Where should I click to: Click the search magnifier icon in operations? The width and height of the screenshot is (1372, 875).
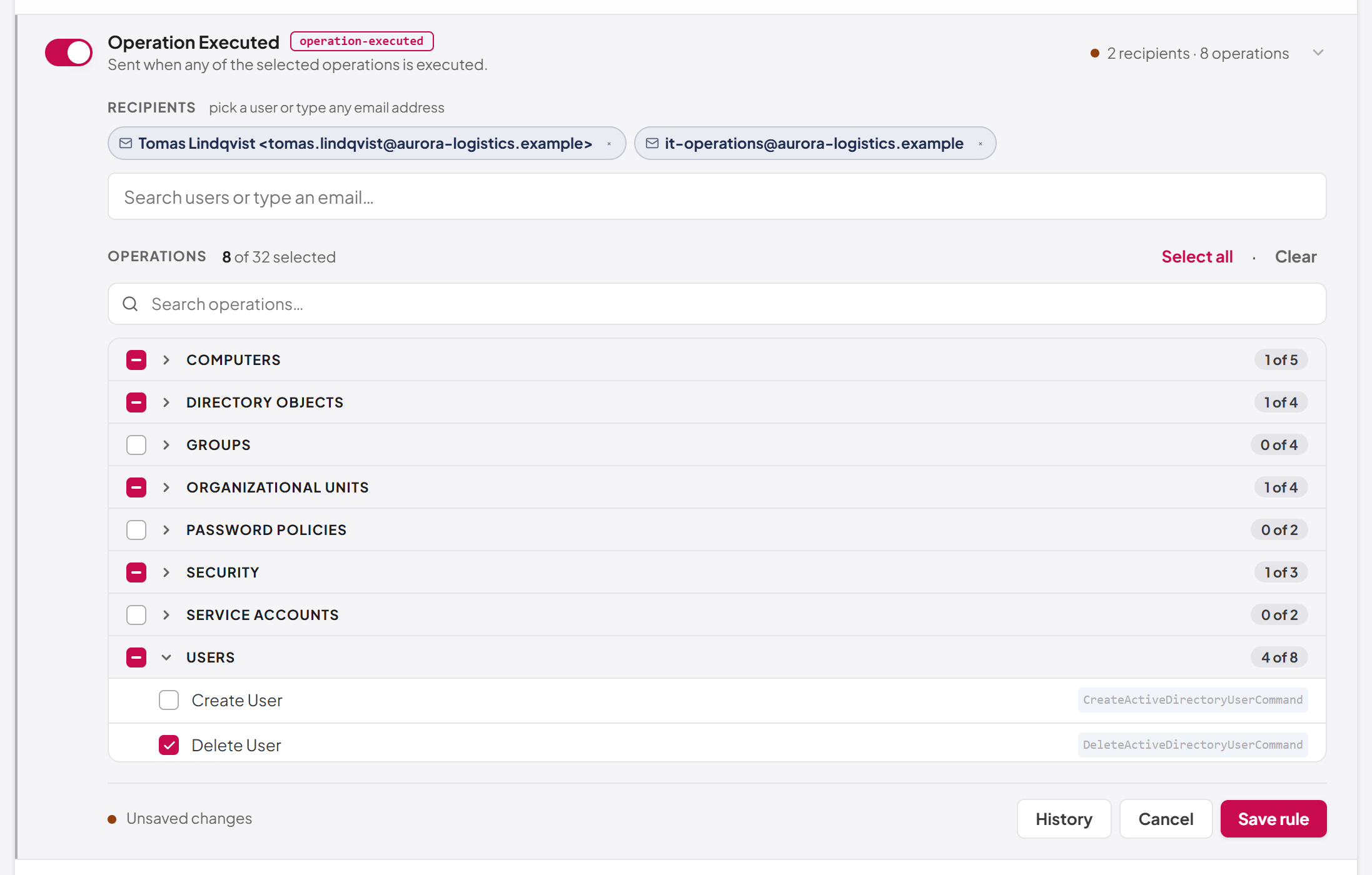click(x=130, y=304)
